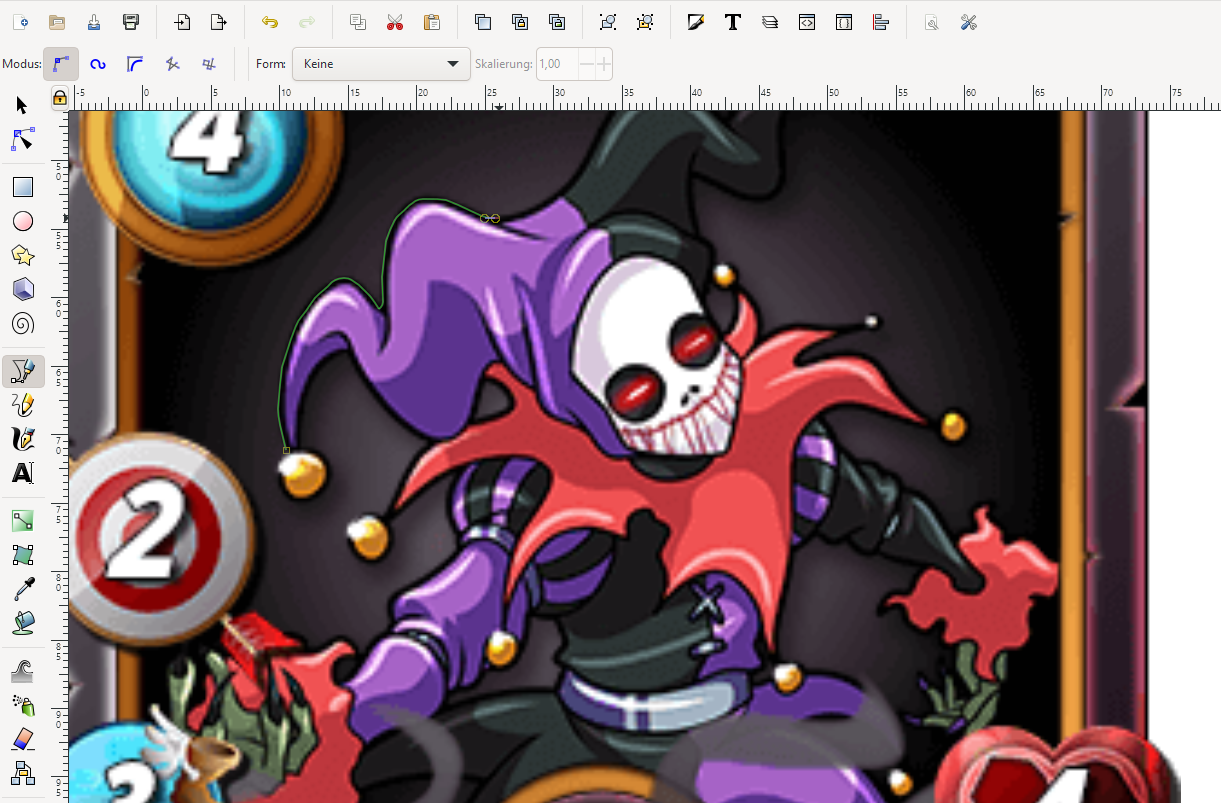Open the XML editor

click(807, 22)
